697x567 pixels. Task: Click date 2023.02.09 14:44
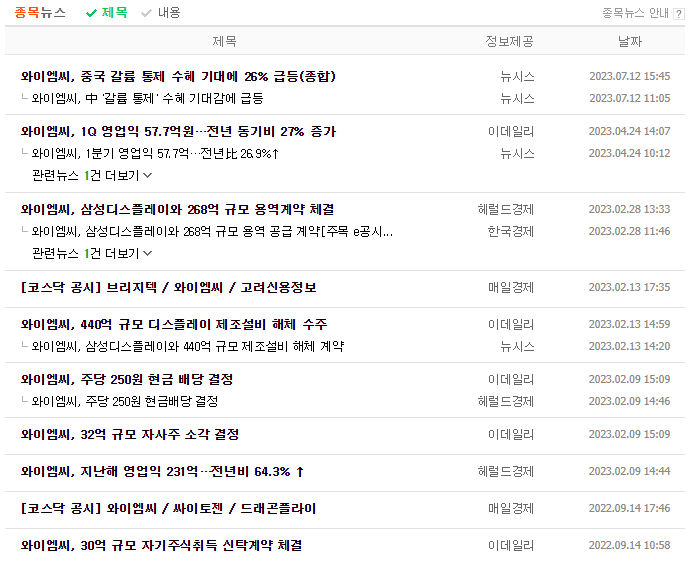pos(629,471)
